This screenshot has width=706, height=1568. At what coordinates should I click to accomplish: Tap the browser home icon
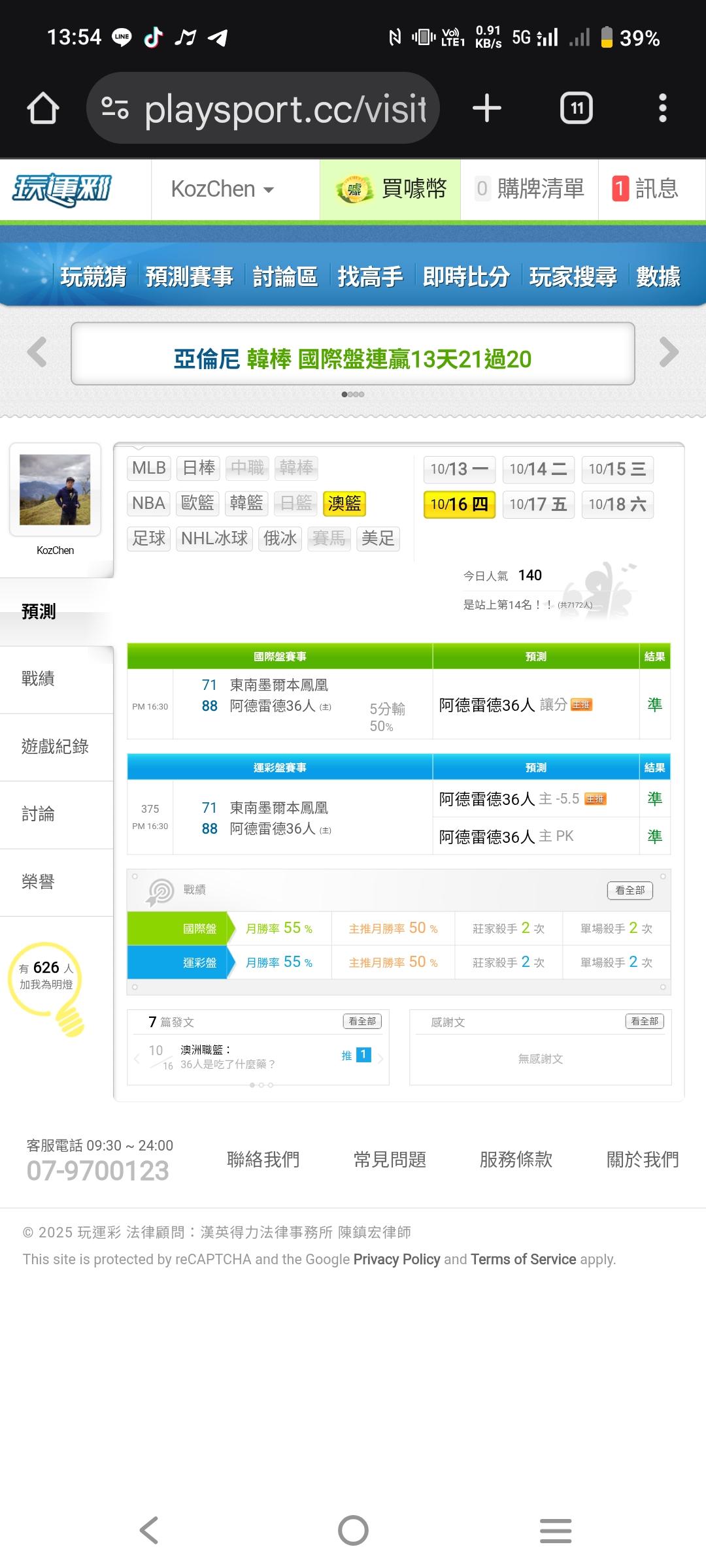pyautogui.click(x=43, y=108)
